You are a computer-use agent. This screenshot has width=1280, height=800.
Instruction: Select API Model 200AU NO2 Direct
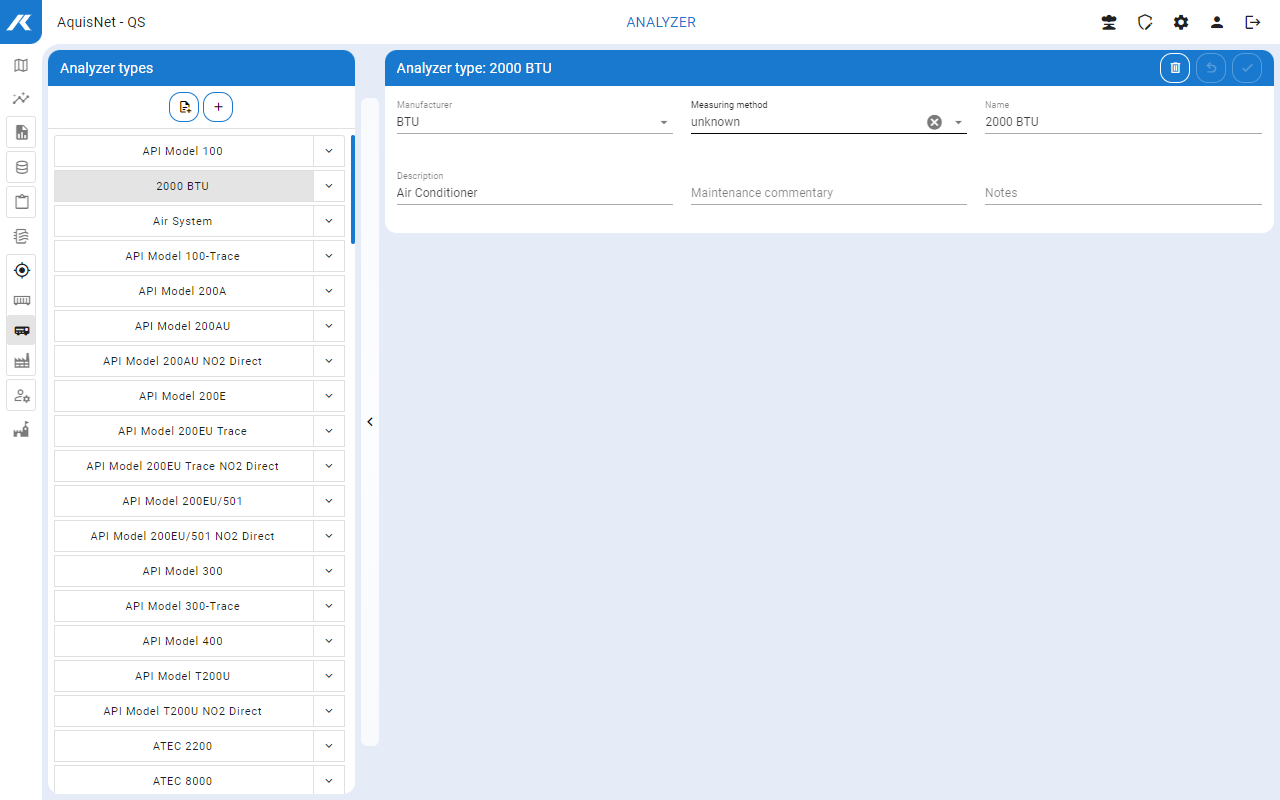183,361
